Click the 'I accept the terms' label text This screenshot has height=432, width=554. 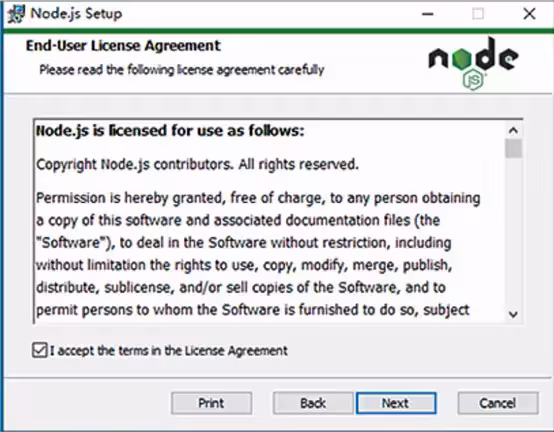click(169, 351)
